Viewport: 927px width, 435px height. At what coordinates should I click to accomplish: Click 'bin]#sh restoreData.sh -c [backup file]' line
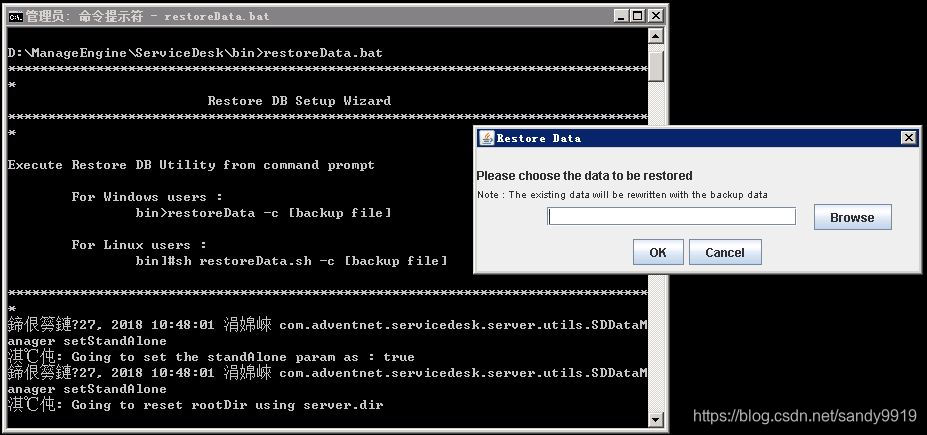click(291, 261)
